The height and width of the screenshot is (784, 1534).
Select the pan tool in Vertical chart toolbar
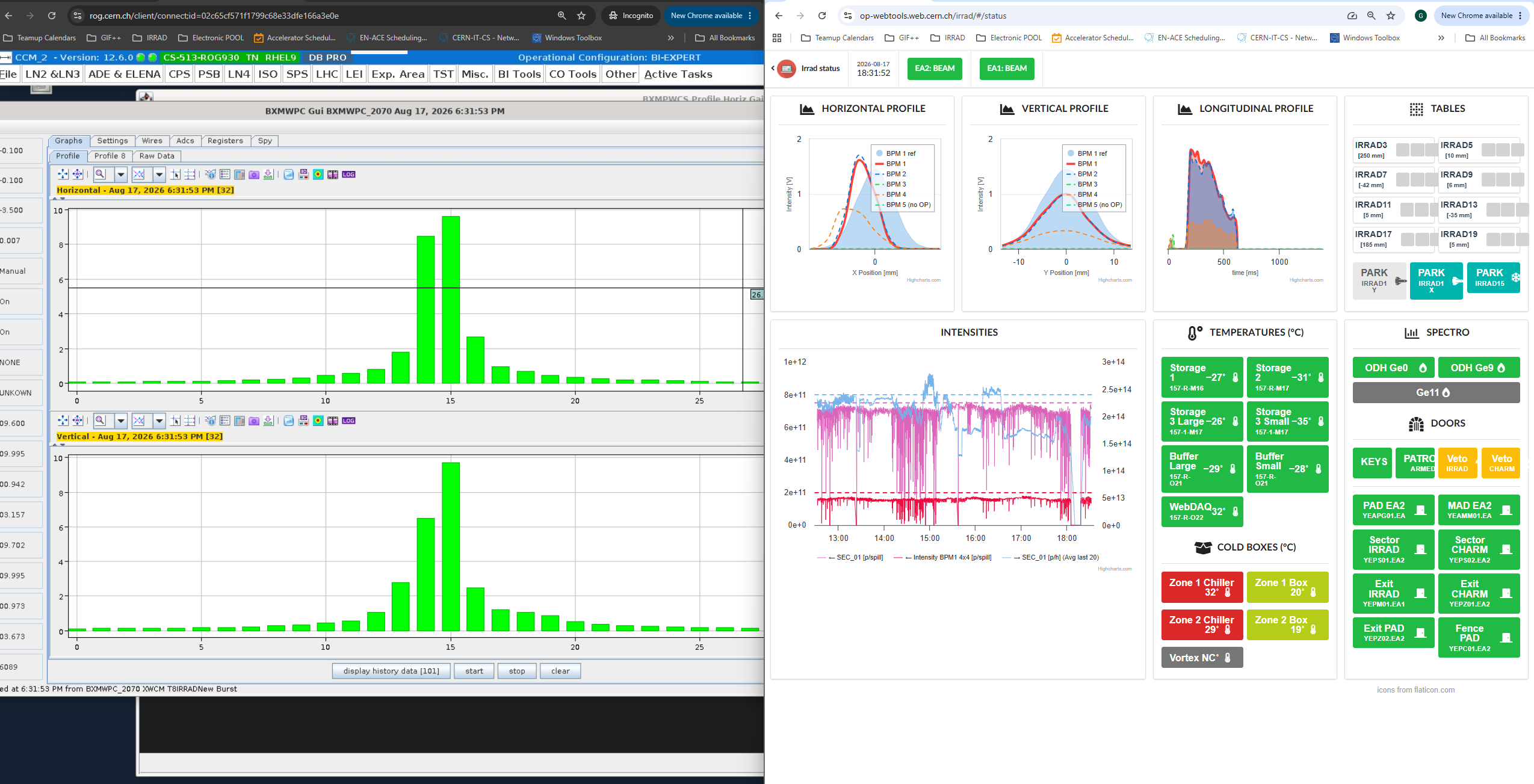(x=63, y=421)
